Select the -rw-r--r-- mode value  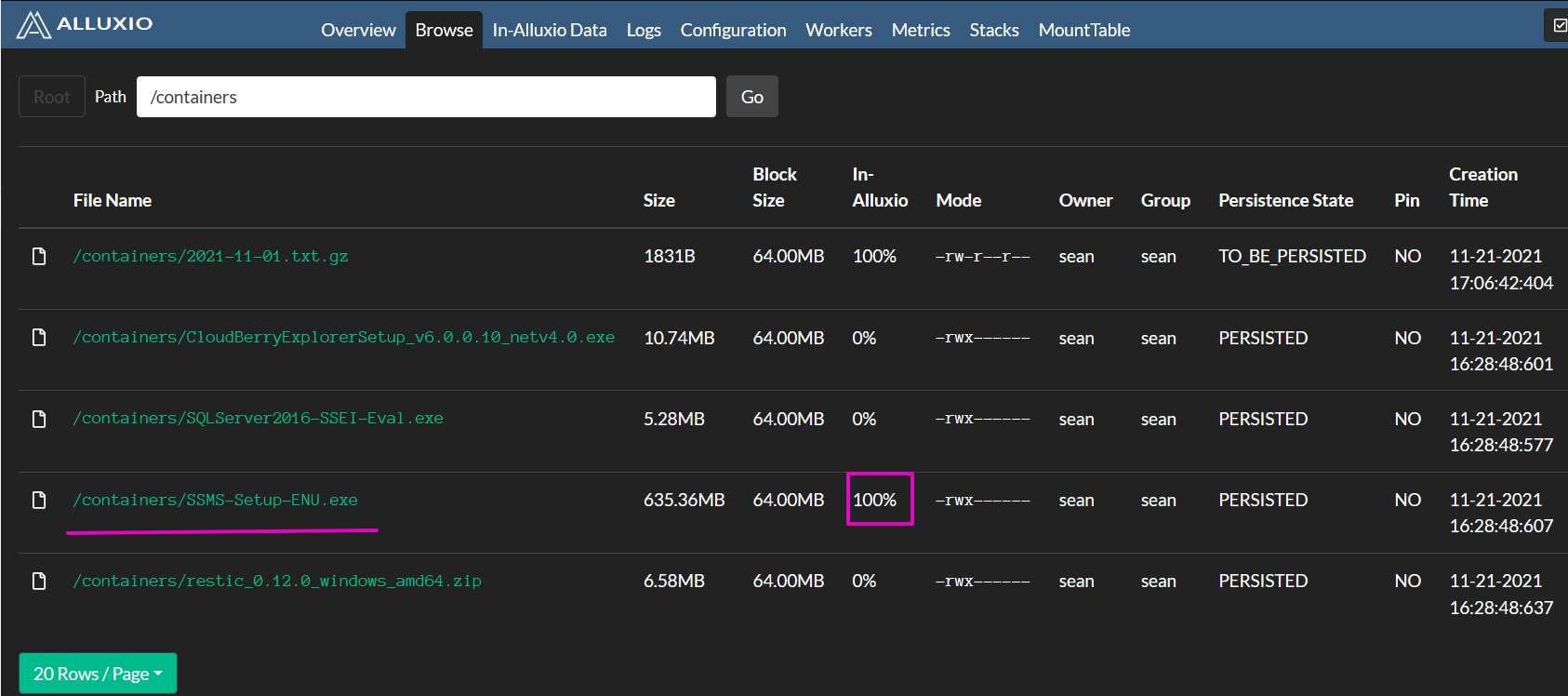click(983, 256)
